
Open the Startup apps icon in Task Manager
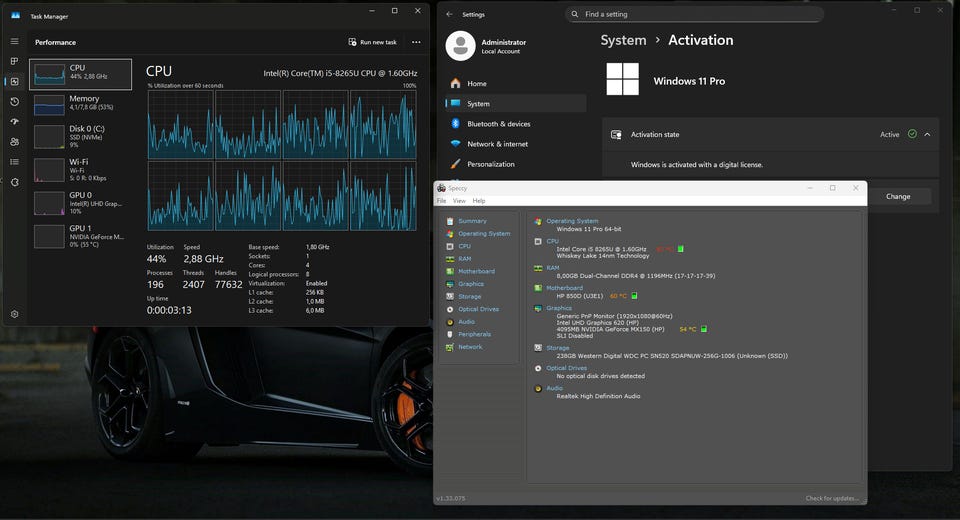point(15,121)
